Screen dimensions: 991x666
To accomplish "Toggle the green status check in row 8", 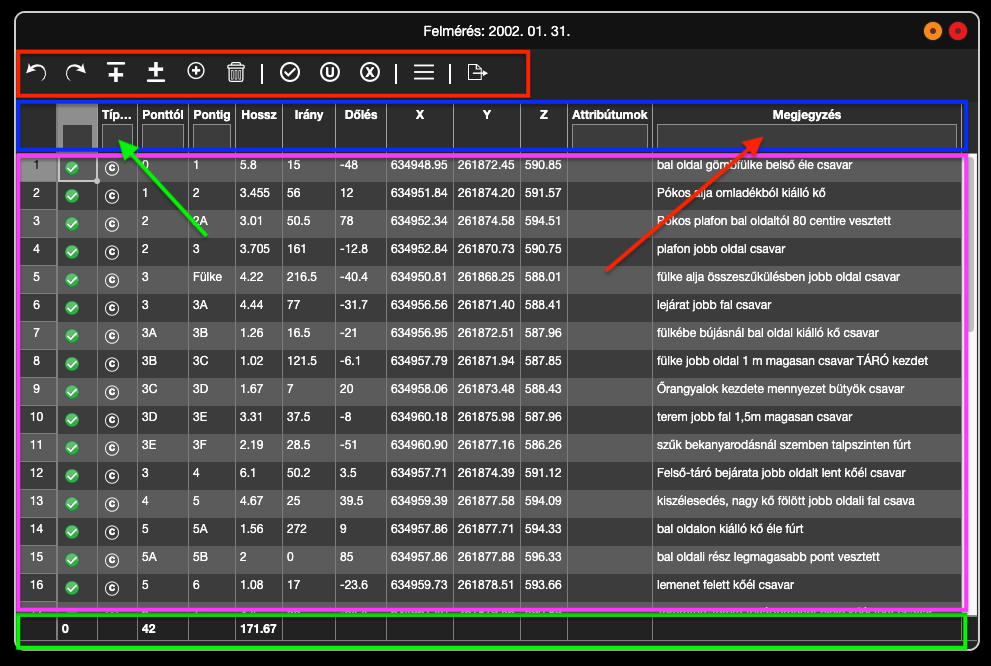I will point(72,365).
